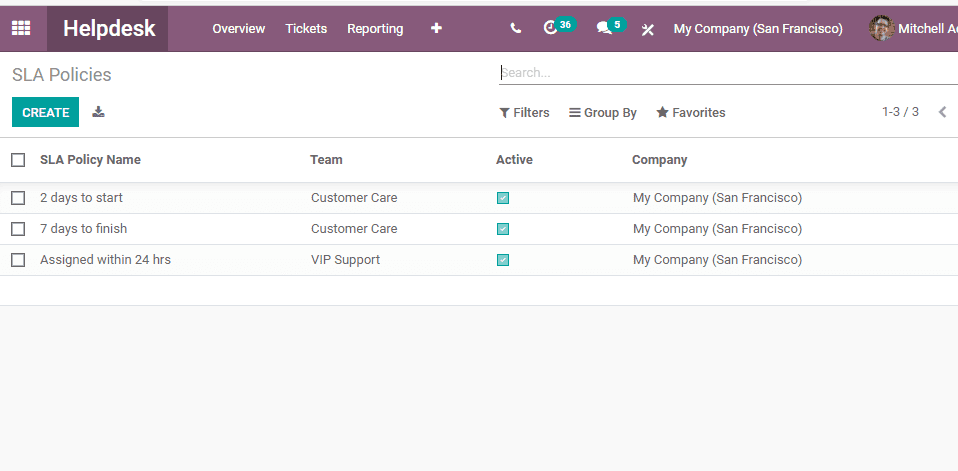Sort by the SLA Policy Name column header

point(90,160)
